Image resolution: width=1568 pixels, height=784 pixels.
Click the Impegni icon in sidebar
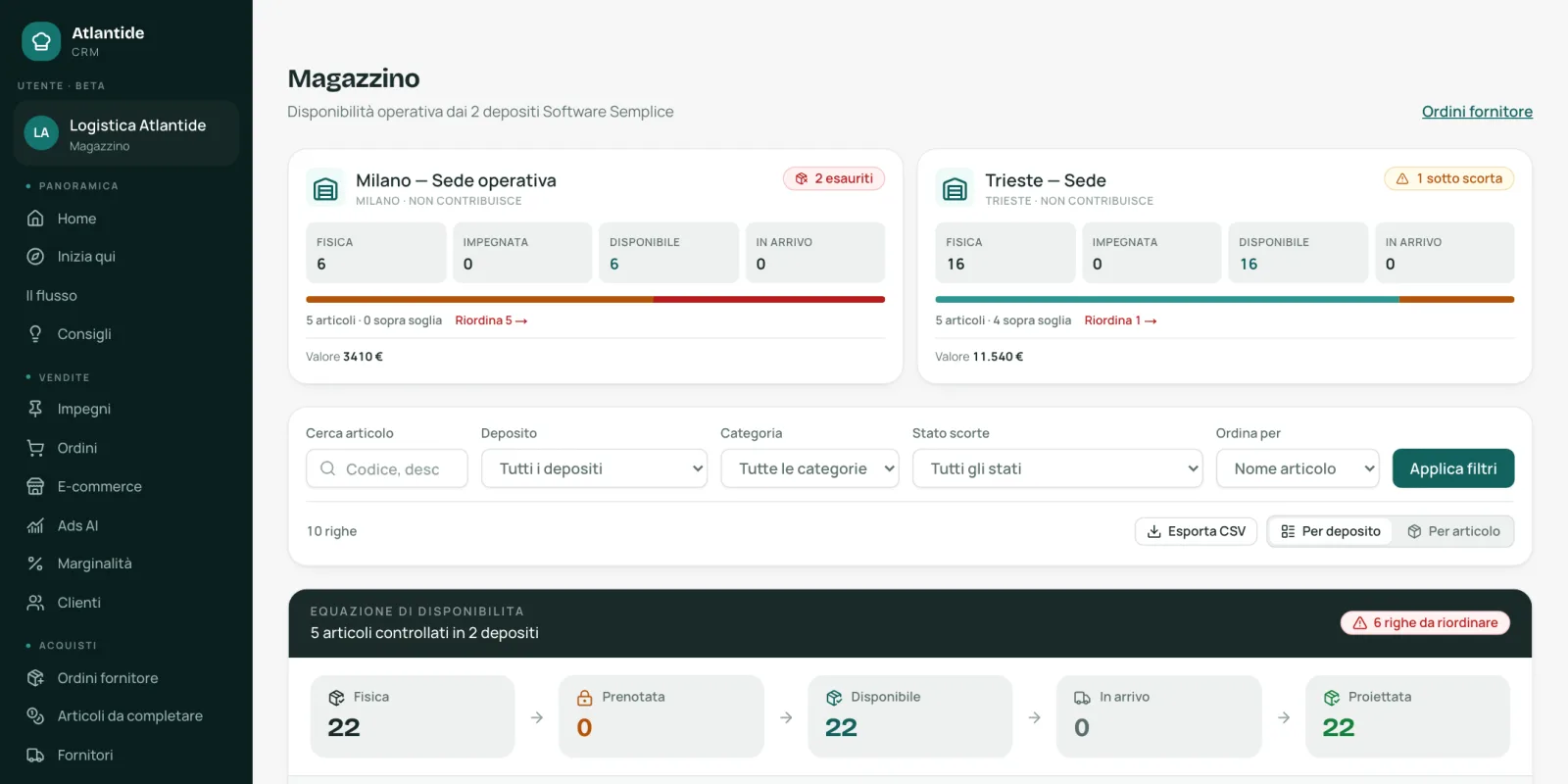pyautogui.click(x=35, y=409)
